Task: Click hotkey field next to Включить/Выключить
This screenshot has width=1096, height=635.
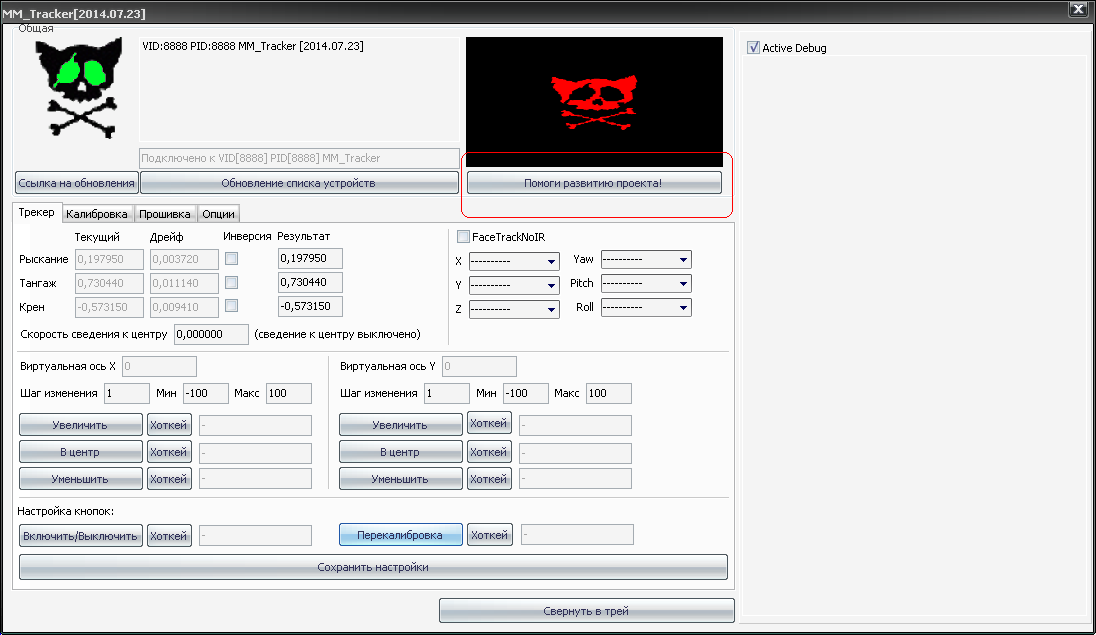Action: [x=255, y=536]
